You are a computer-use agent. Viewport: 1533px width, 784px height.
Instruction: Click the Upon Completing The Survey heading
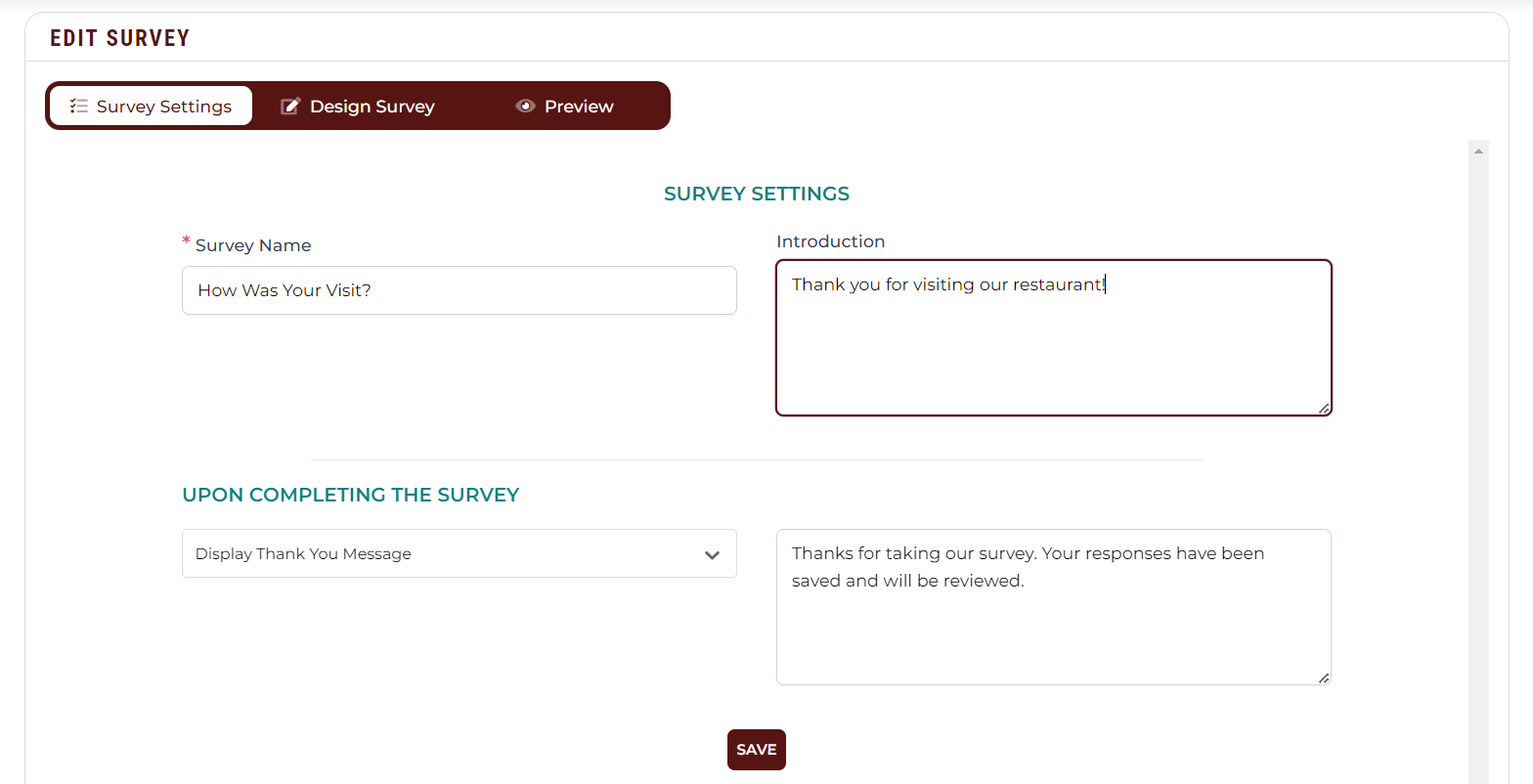[x=351, y=495]
